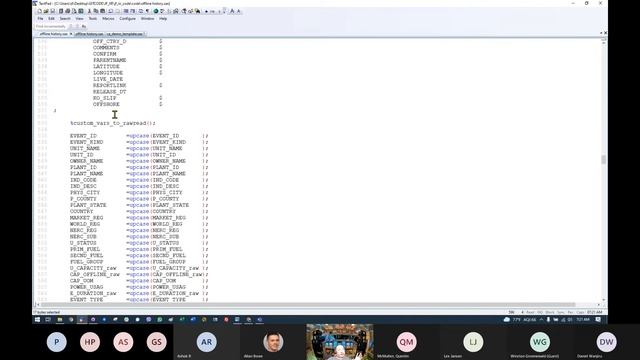
Task: Switch to the second offline history tab
Action: (x=89, y=34)
